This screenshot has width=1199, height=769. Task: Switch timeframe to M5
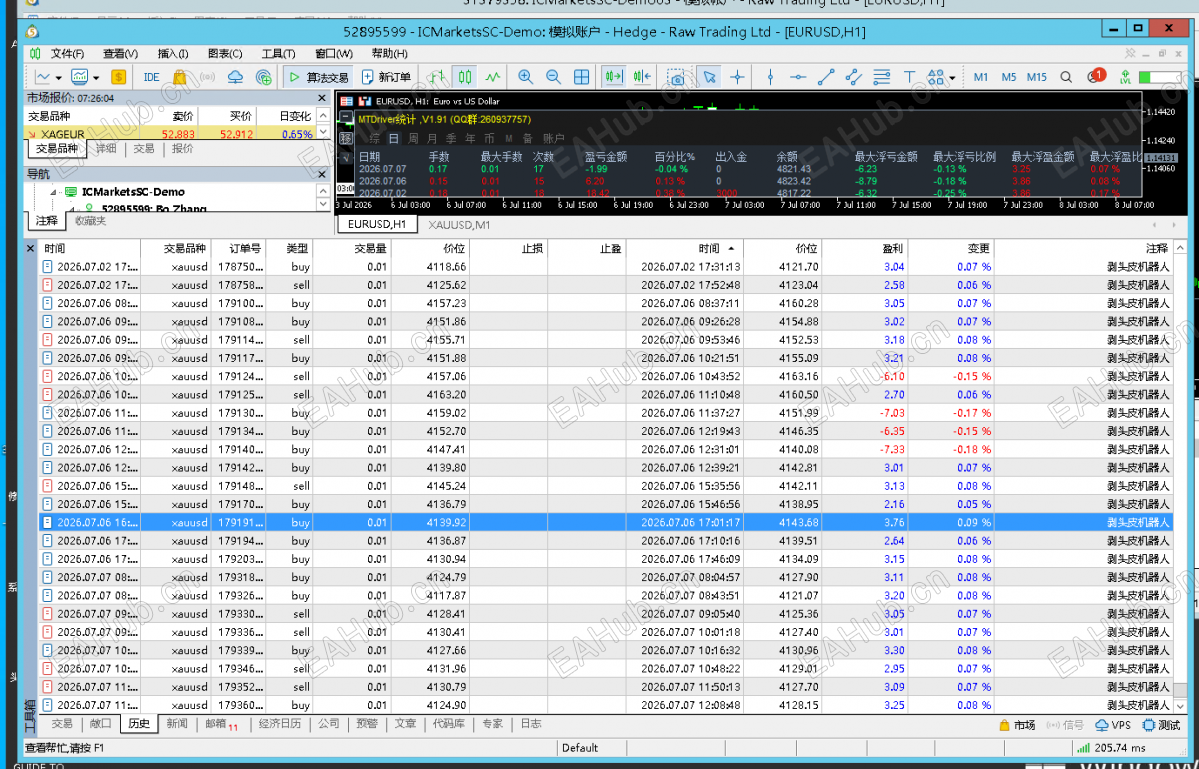coord(1009,77)
